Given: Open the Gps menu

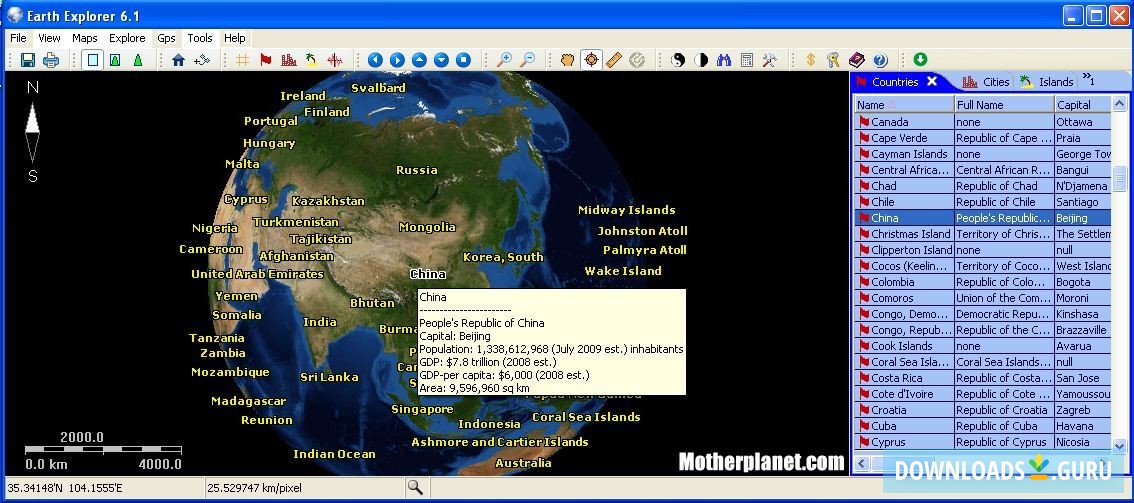Looking at the screenshot, I should pos(166,38).
